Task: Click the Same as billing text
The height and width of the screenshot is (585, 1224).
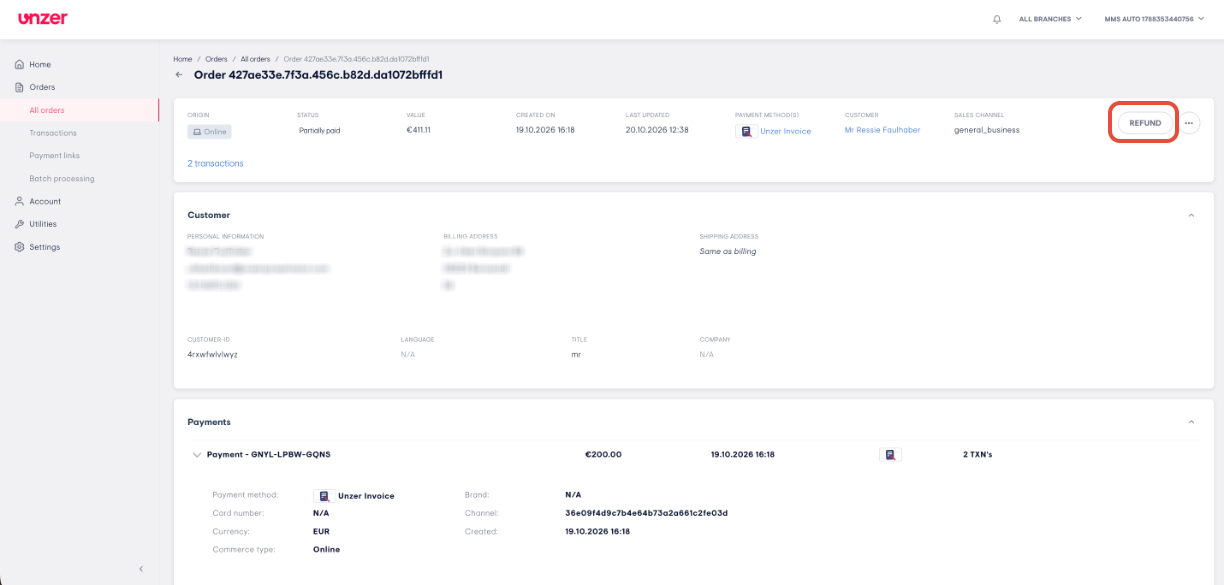Action: point(728,251)
